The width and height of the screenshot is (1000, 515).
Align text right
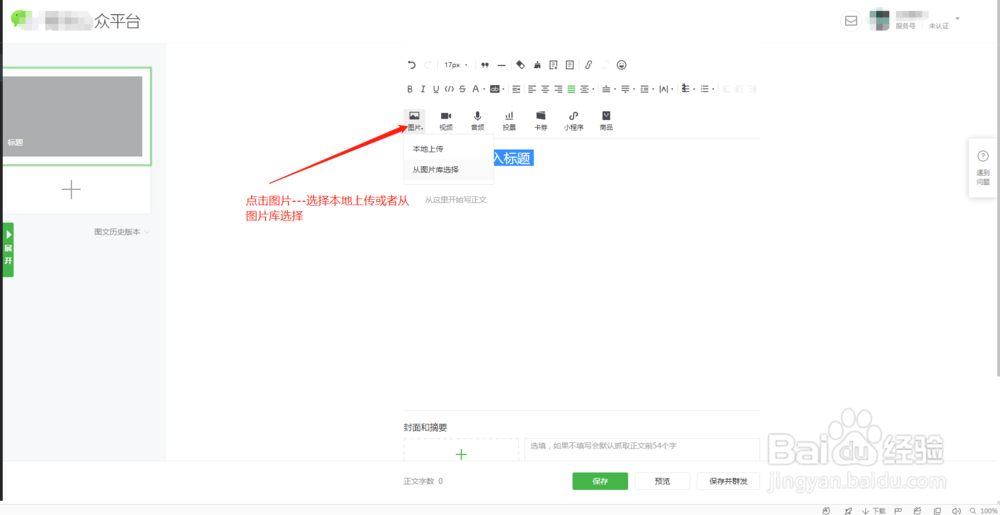point(558,89)
